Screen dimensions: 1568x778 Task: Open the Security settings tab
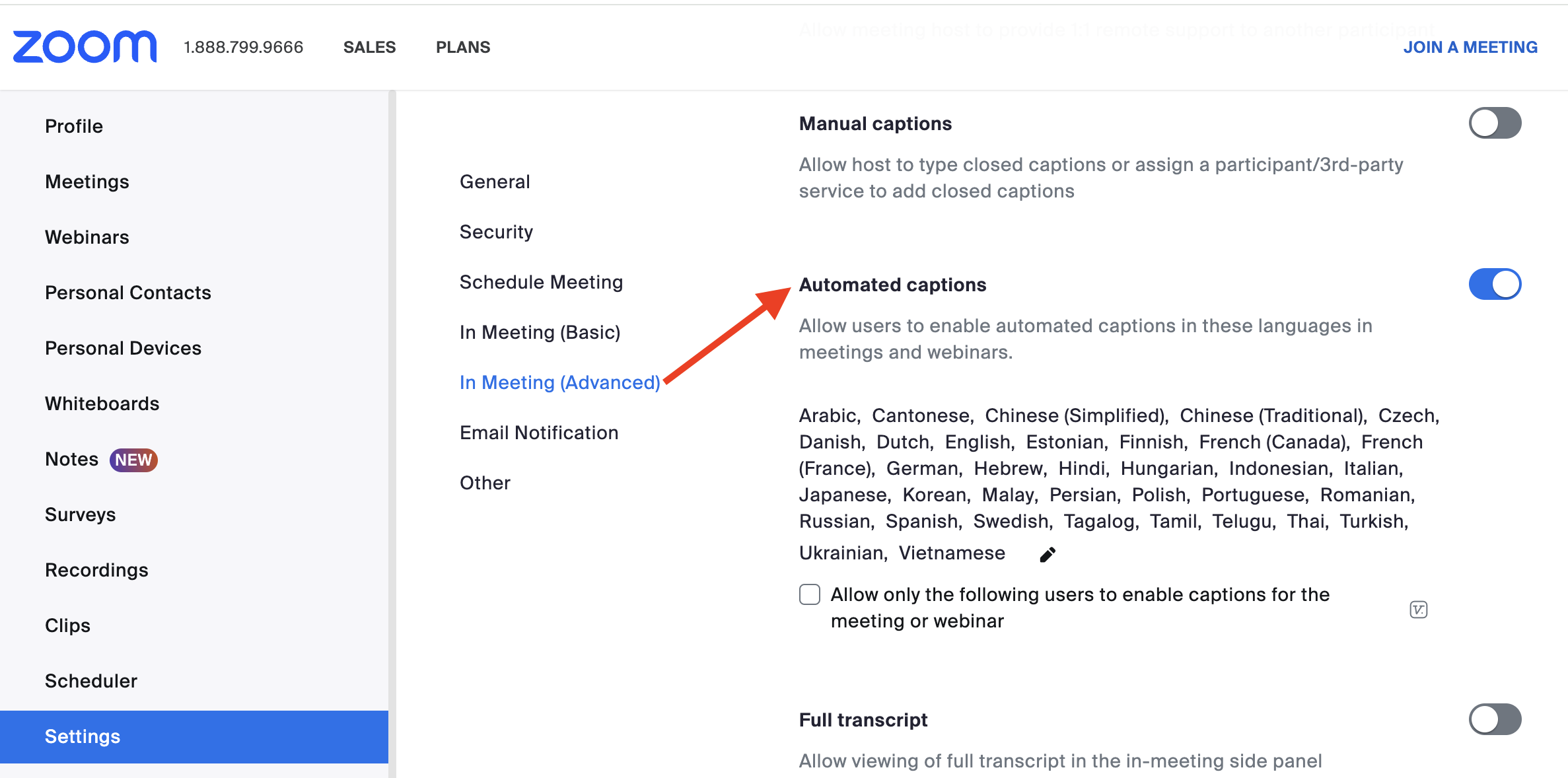click(x=496, y=232)
